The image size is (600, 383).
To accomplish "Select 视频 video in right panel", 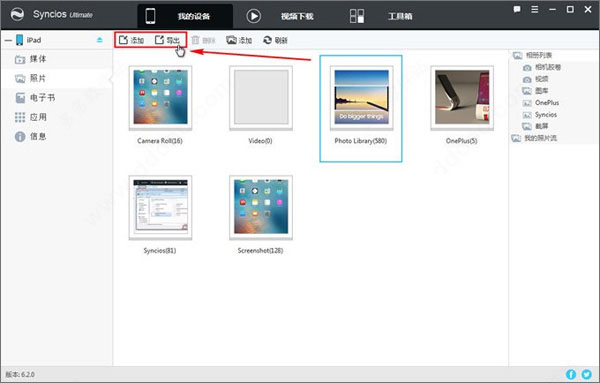I will click(536, 79).
